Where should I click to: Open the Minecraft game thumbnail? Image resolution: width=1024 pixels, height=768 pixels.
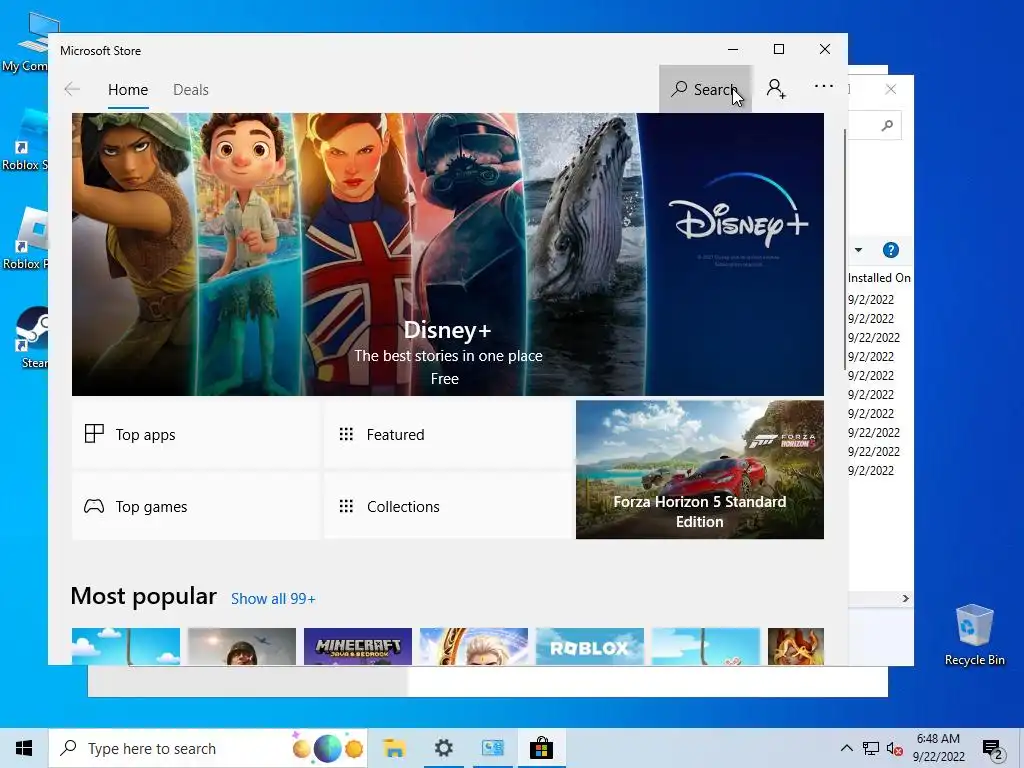tap(358, 647)
